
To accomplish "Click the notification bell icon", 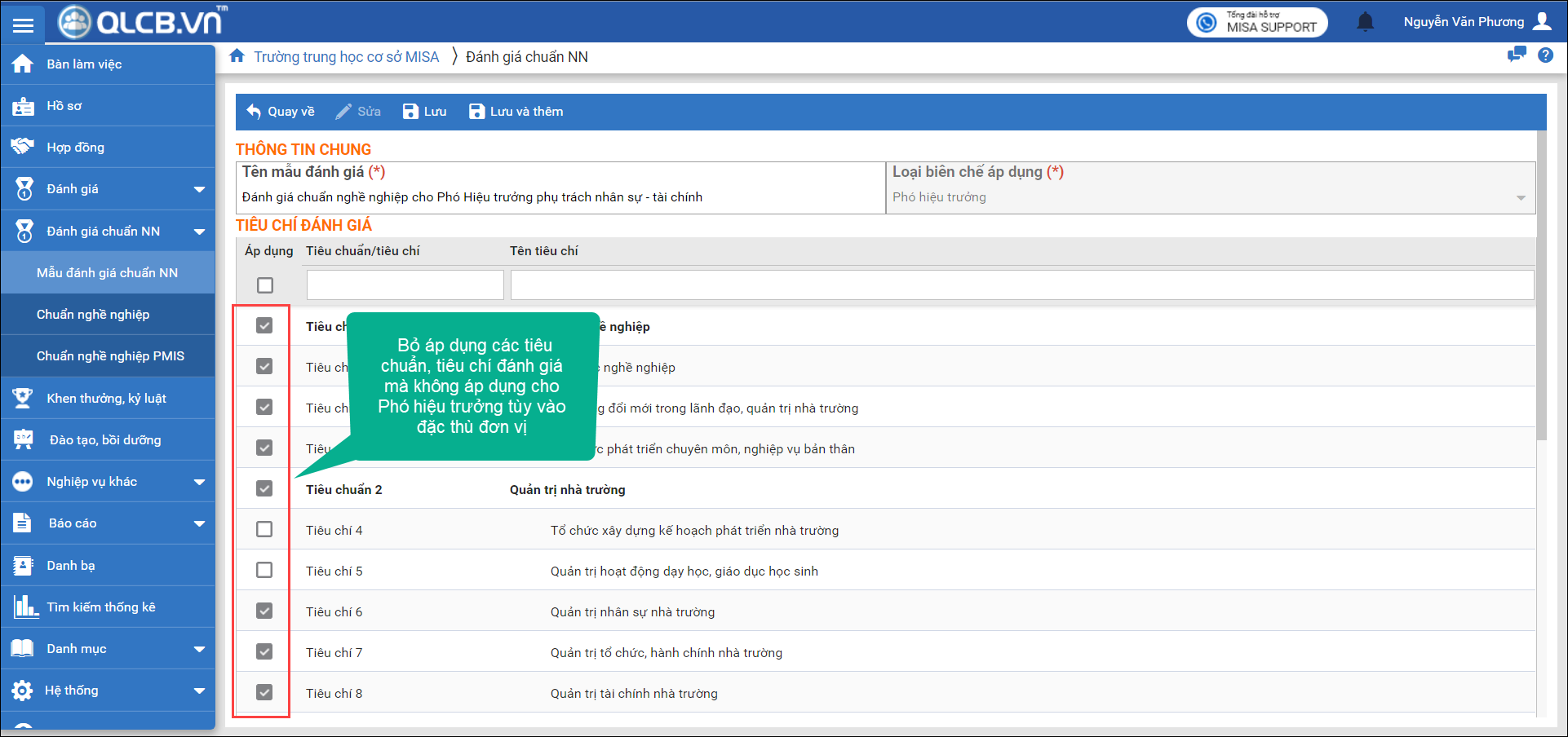I will 1365,22.
